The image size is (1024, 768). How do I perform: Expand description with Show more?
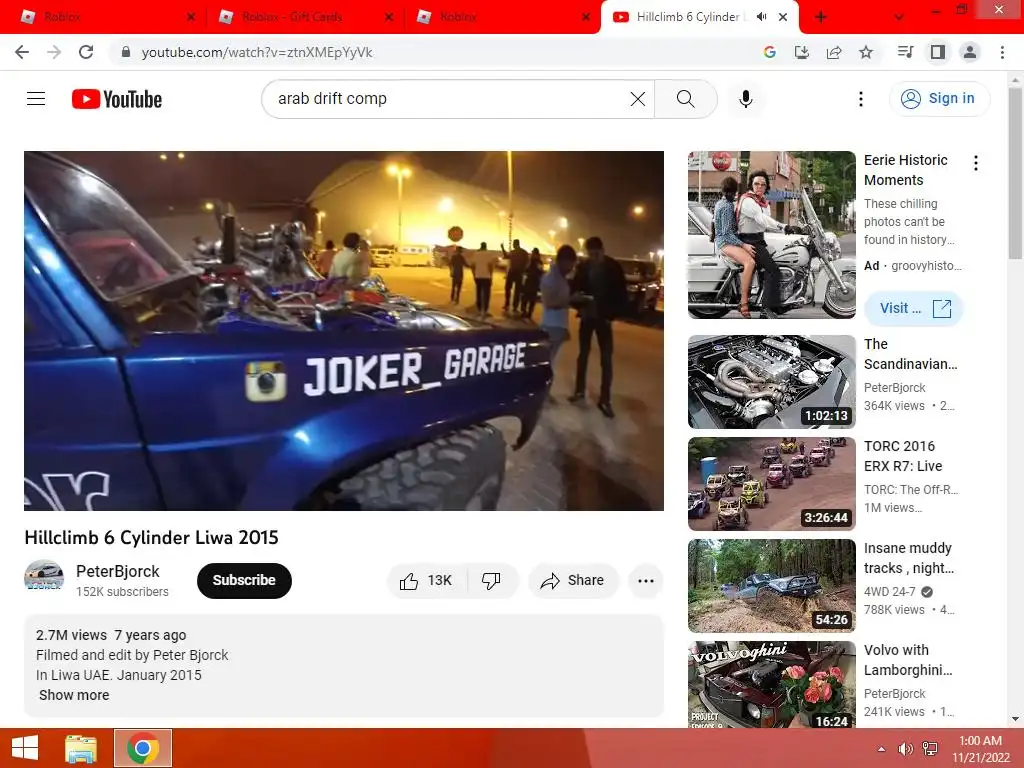coord(74,695)
